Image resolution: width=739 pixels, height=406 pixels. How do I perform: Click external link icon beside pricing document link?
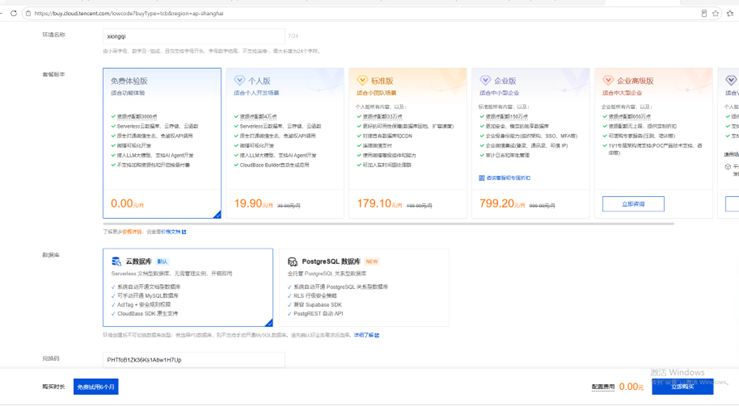[x=184, y=232]
